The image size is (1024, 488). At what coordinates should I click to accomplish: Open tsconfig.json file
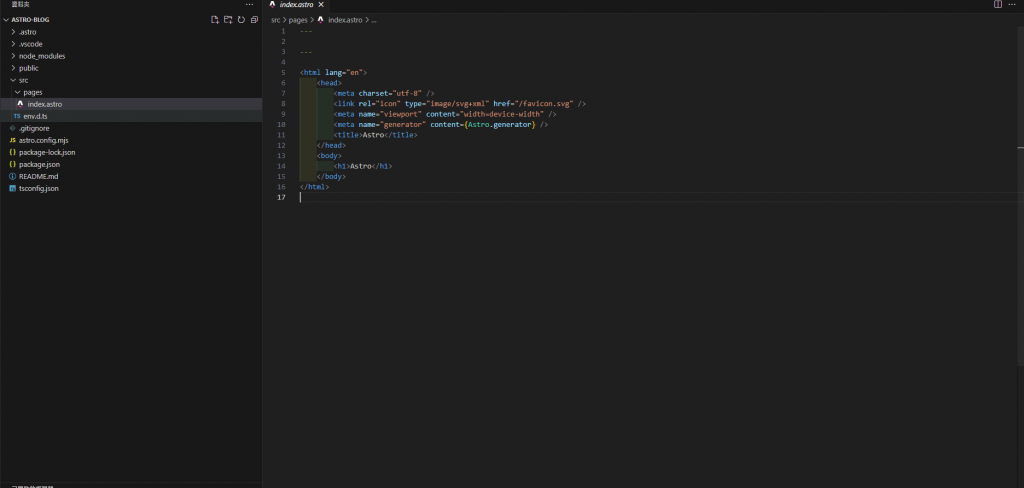tap(131, 189)
